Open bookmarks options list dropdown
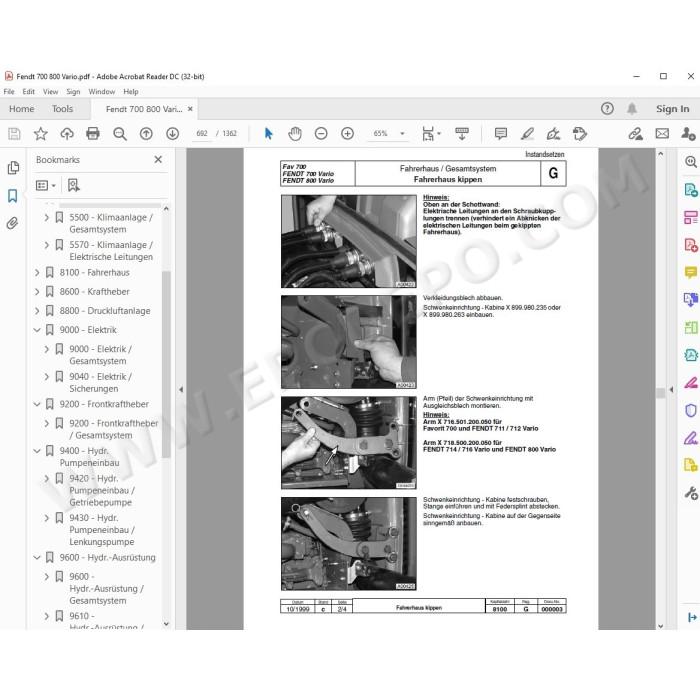Screen dimensions: 700x700 [46, 185]
